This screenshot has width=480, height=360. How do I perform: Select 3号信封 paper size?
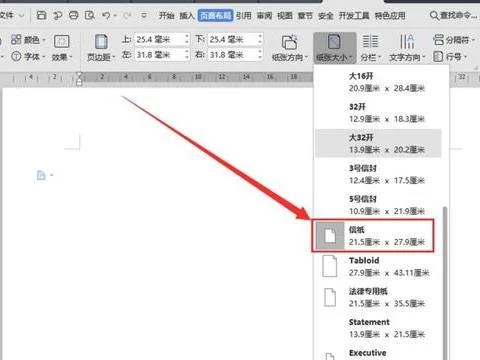tap(378, 174)
